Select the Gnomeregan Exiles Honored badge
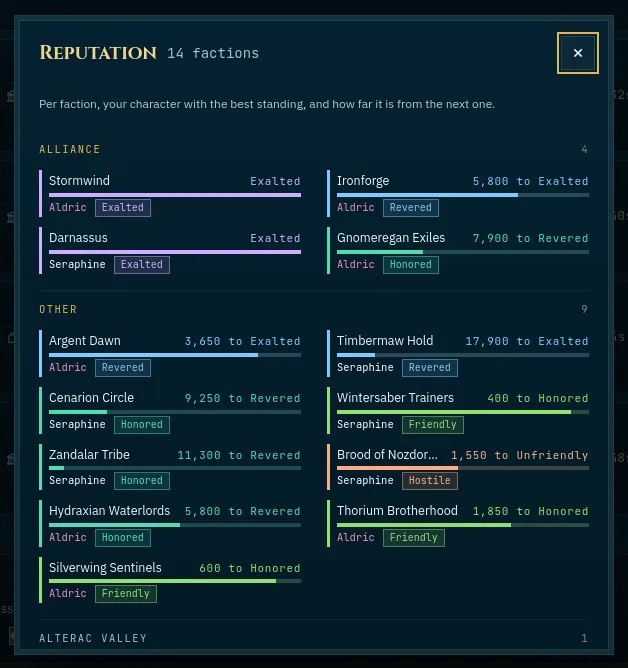 coord(411,265)
